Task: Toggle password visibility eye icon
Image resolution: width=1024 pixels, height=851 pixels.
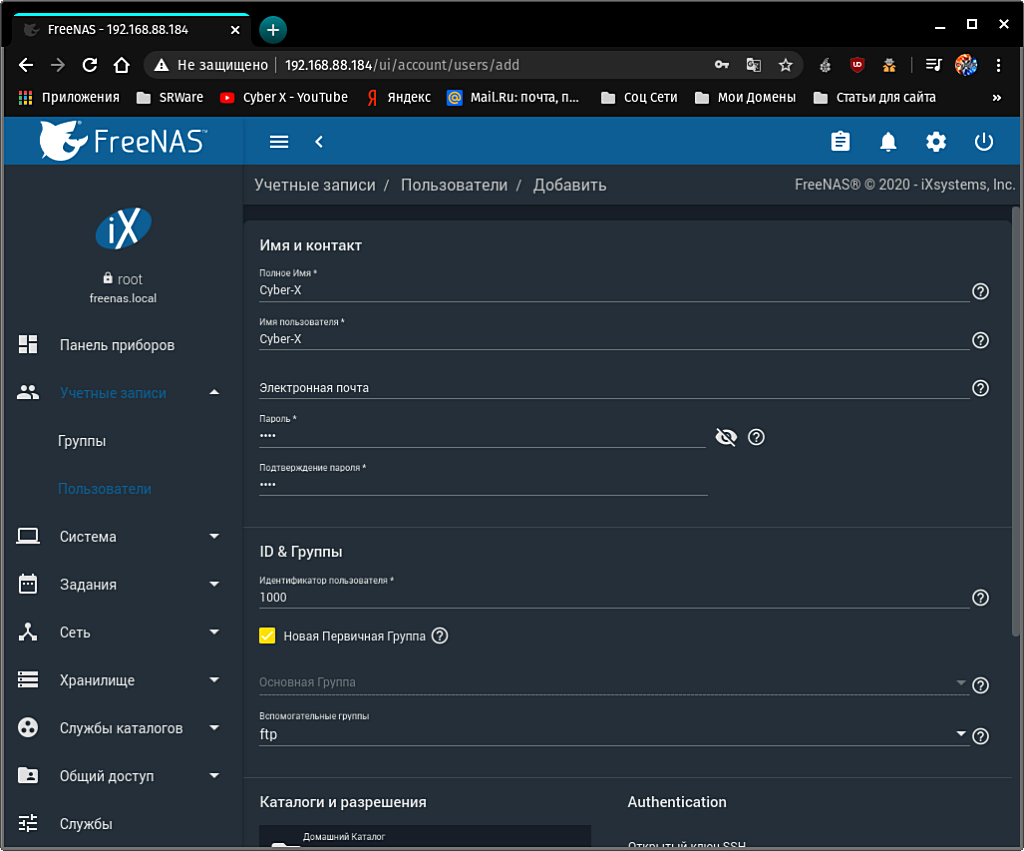Action: point(726,437)
